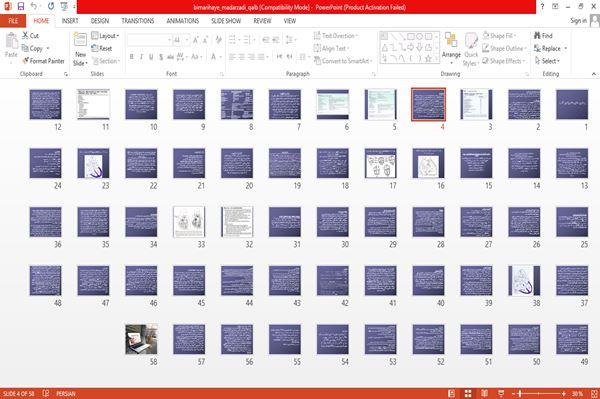Click PERSIAN language in status bar
Viewport: 600px width, 399px height.
[x=66, y=393]
